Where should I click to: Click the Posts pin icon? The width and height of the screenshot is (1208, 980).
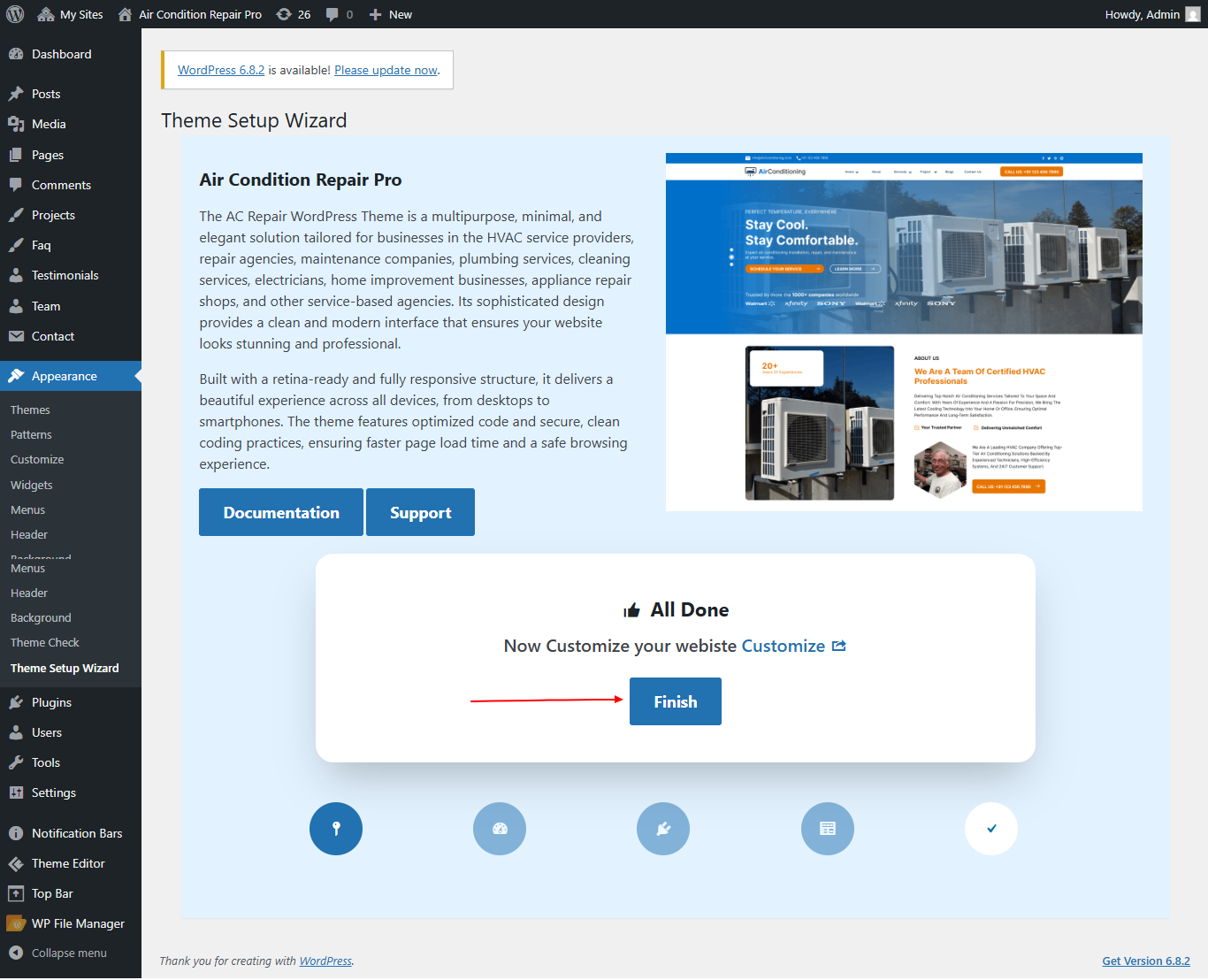click(x=16, y=94)
